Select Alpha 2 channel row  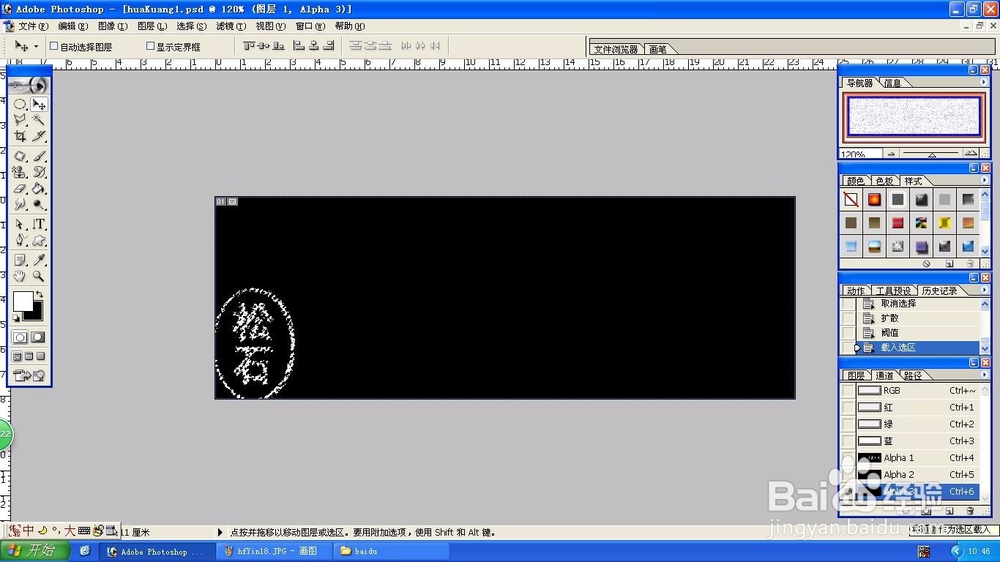coord(916,475)
